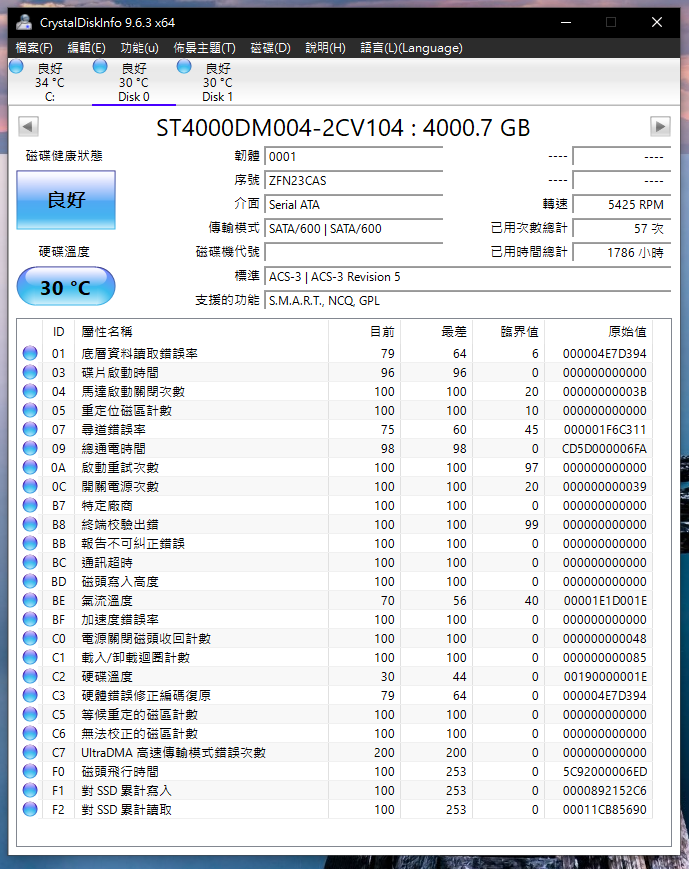Click status orb for attribute C7 row
The width and height of the screenshot is (689, 869).
(x=30, y=752)
